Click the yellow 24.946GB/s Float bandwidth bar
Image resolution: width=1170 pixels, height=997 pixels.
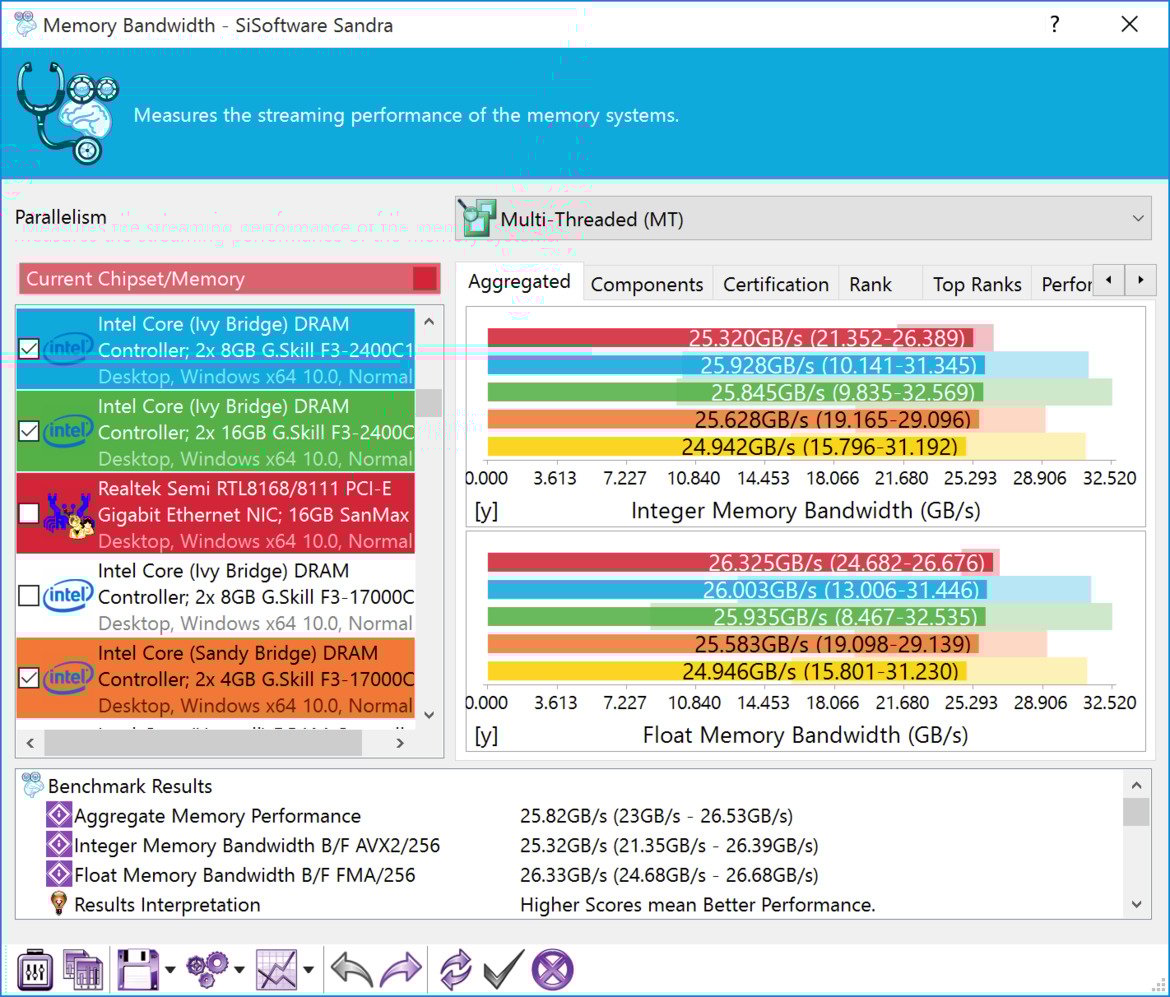(x=727, y=671)
